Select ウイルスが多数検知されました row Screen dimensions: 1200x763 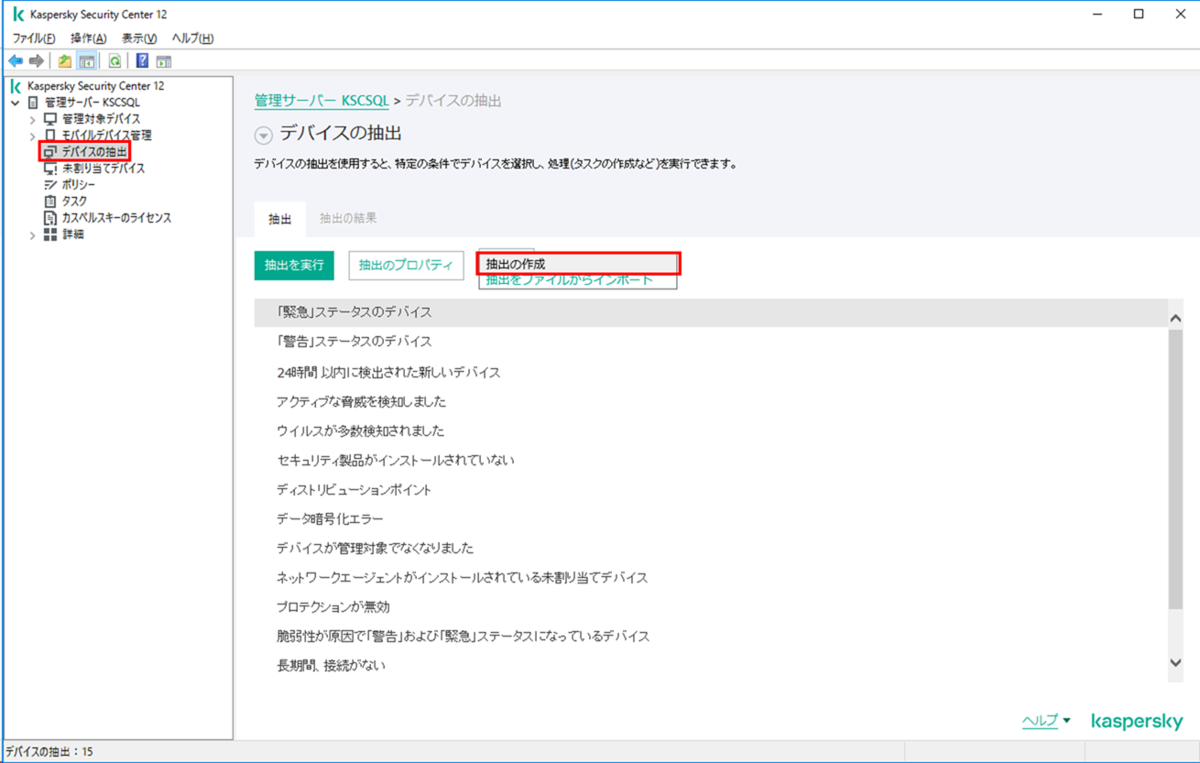711,430
